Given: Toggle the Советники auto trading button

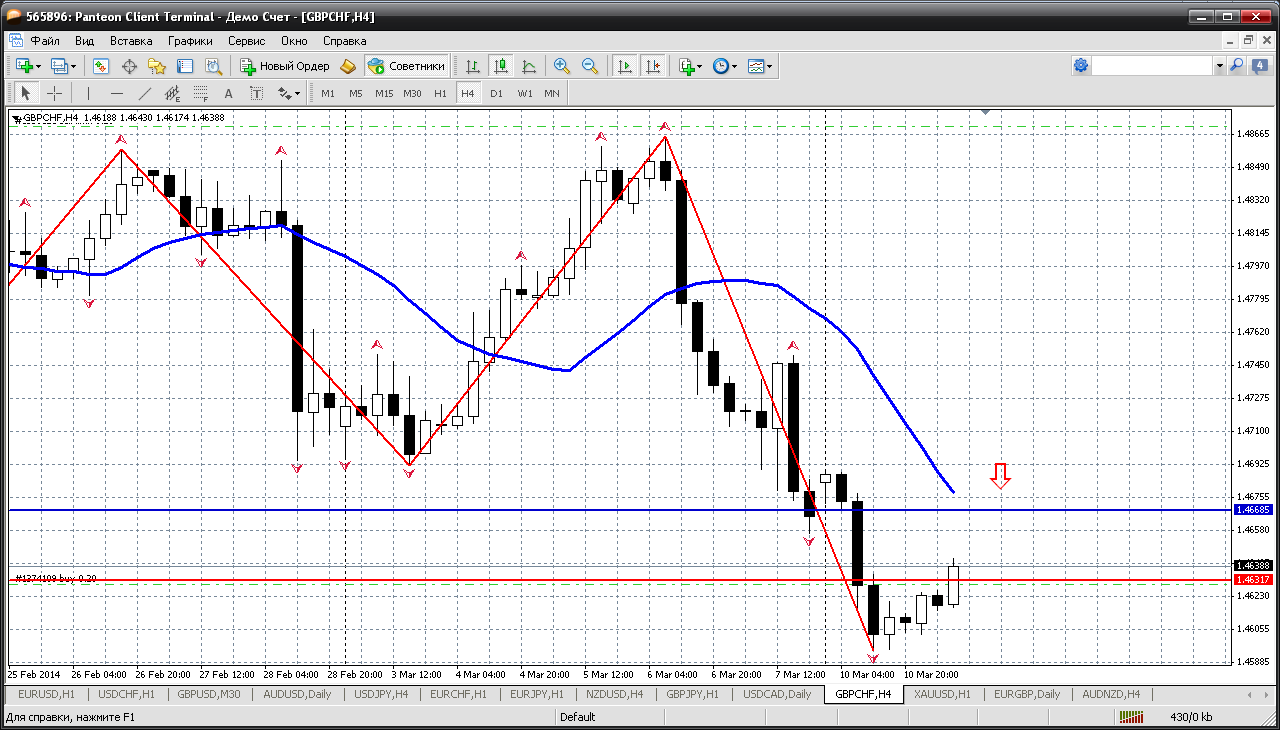Looking at the screenshot, I should pos(406,66).
